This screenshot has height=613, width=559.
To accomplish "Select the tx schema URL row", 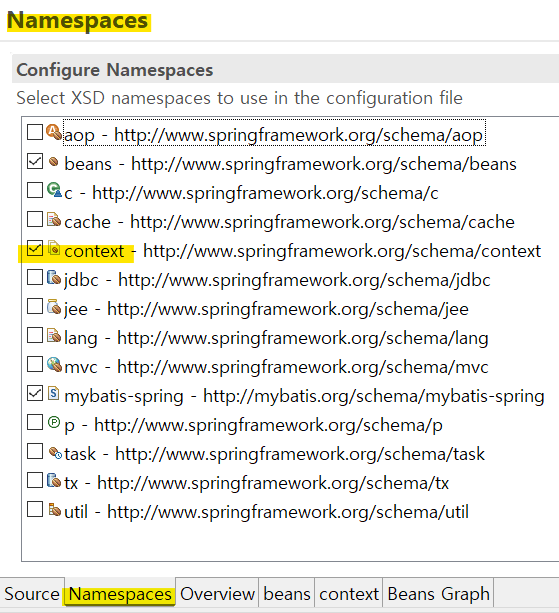I will (256, 483).
